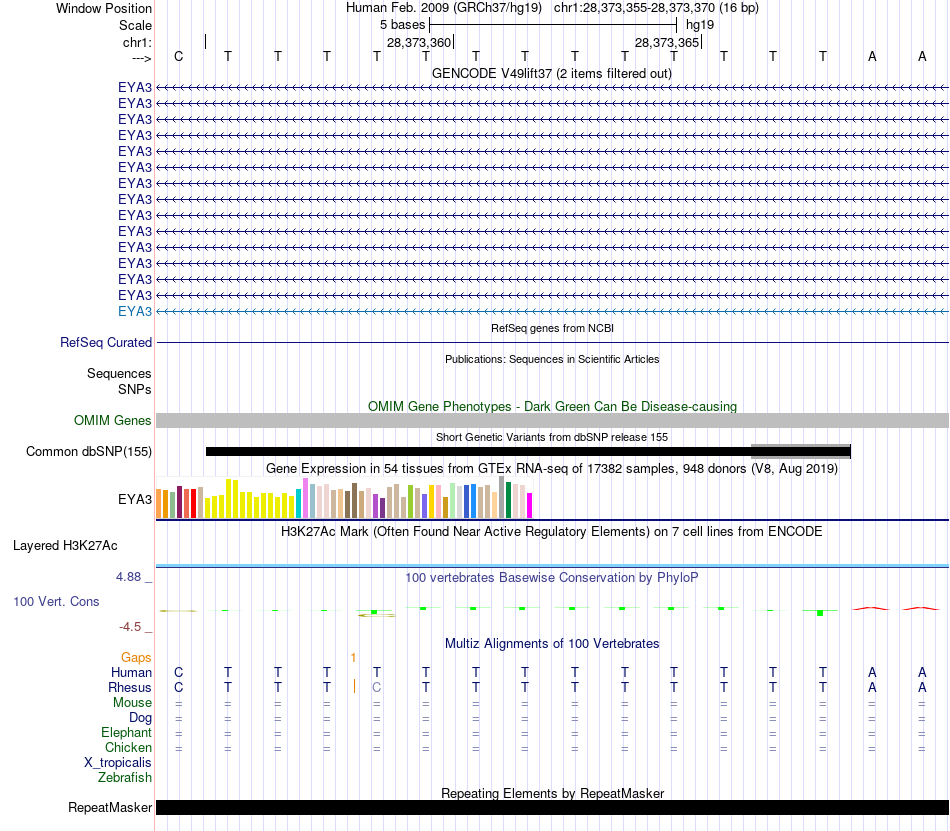Open RefSeq genes from NCBI track title
Viewport: 950px width, 831px height.
click(x=552, y=328)
